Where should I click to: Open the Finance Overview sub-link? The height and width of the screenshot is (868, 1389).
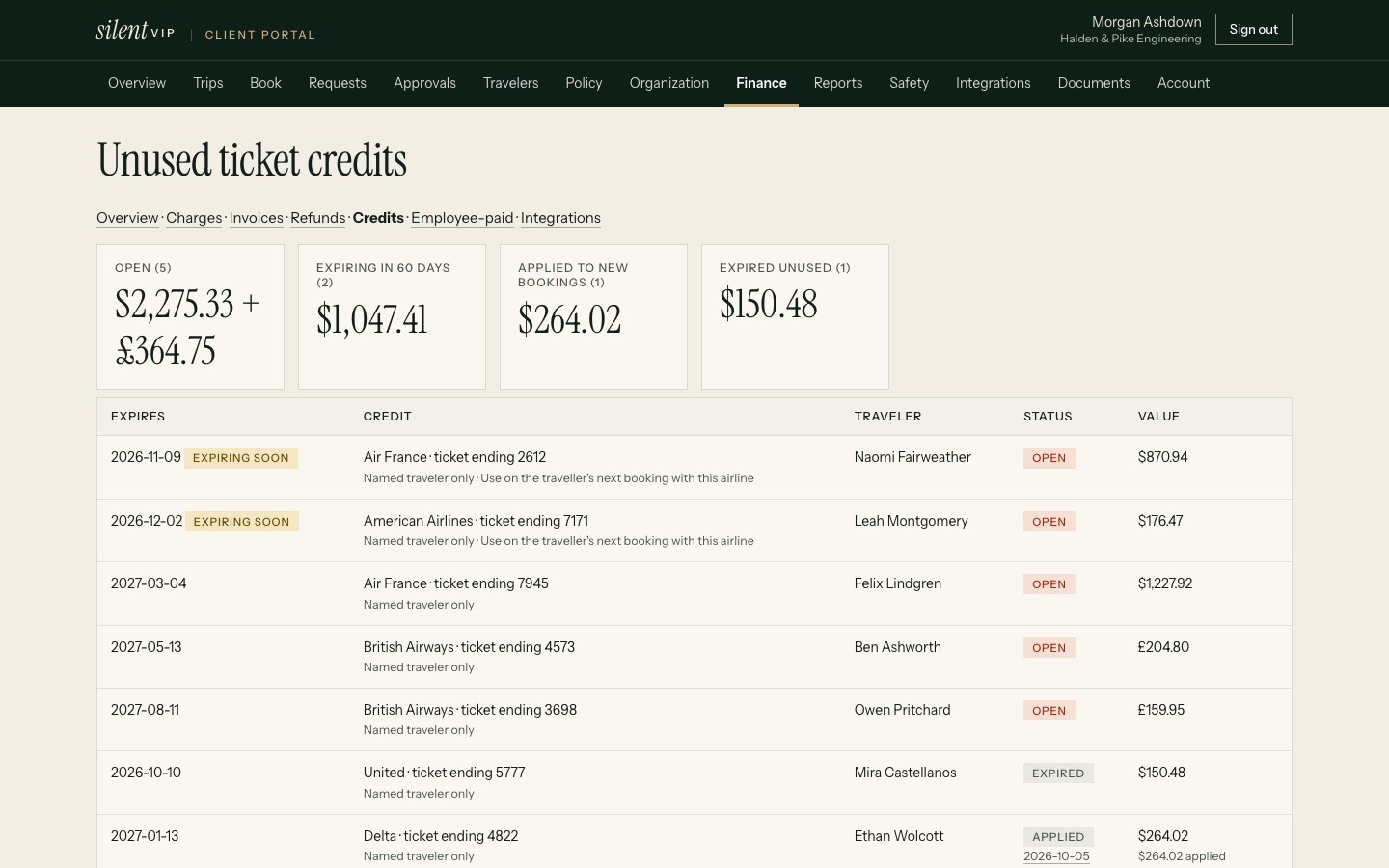(127, 218)
